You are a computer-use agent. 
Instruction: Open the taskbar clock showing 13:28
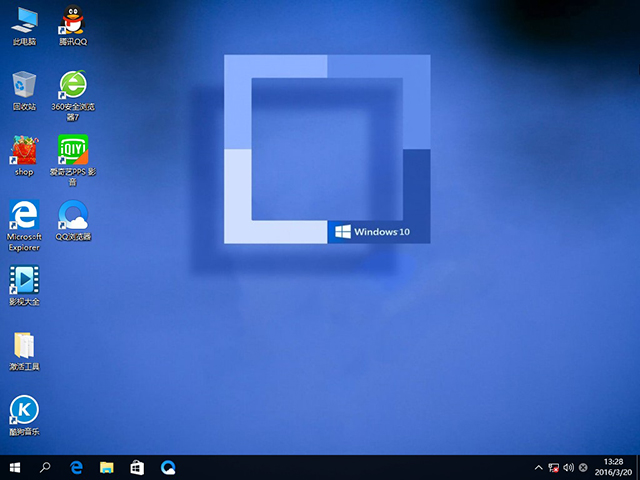coord(614,467)
